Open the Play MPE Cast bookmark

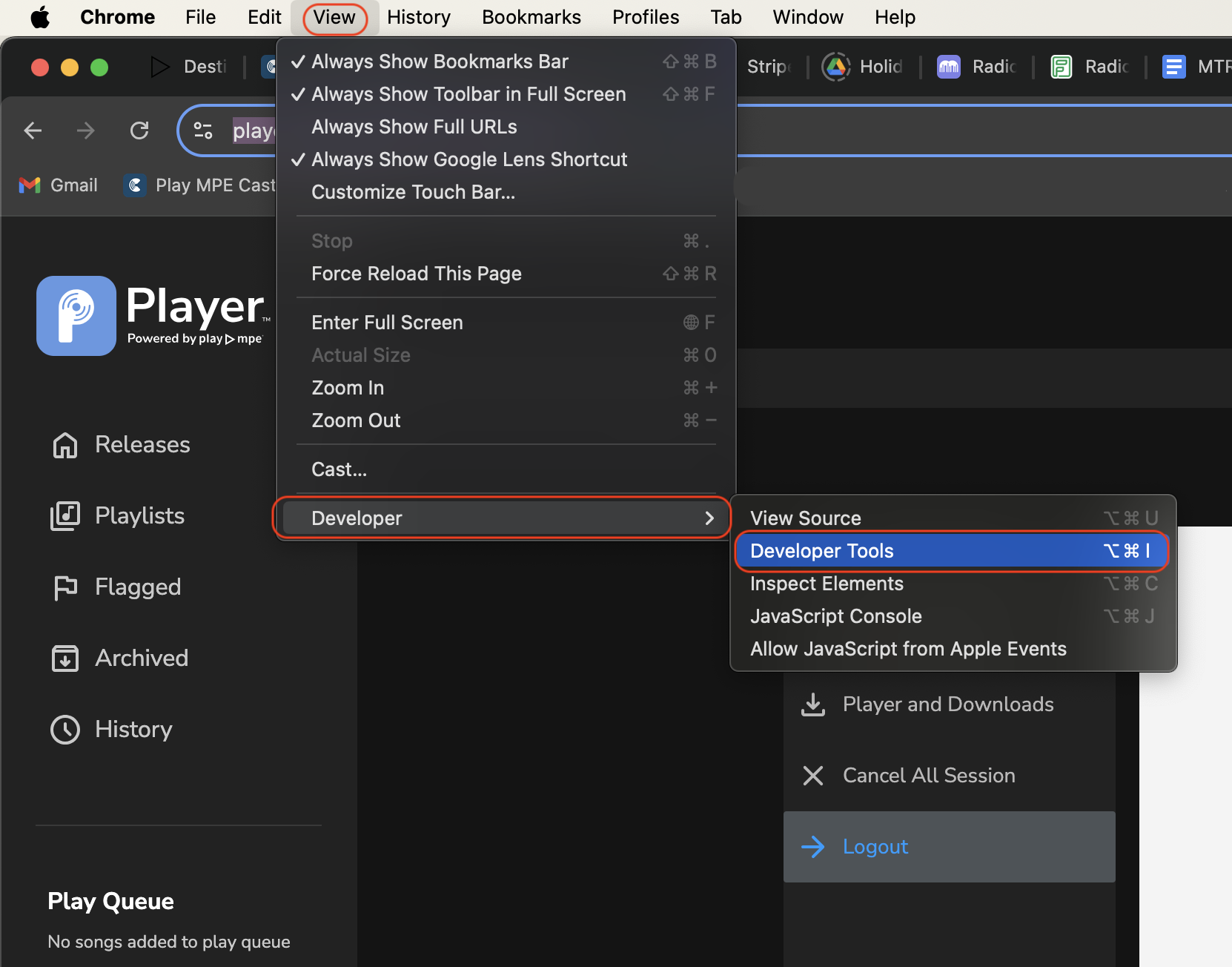pos(200,185)
